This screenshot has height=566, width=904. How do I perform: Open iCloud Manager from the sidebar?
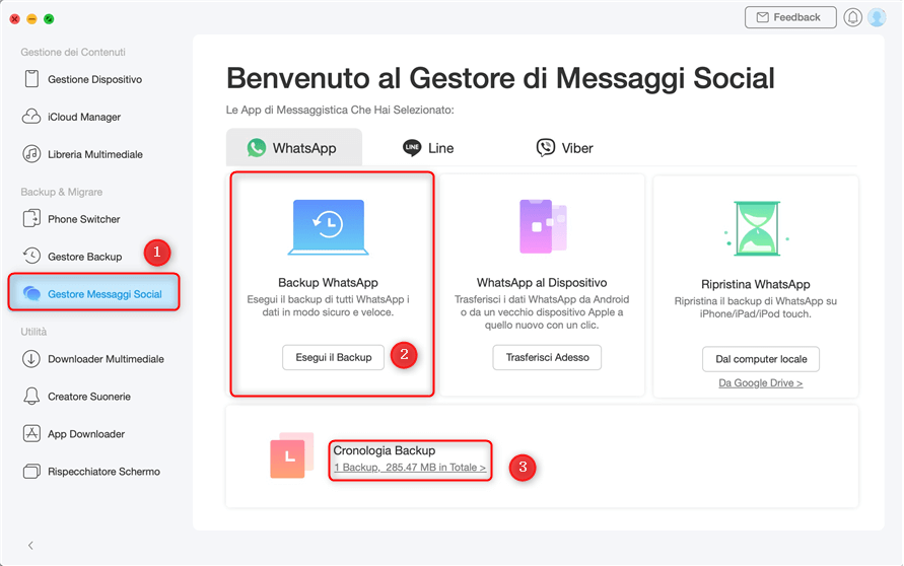click(84, 117)
